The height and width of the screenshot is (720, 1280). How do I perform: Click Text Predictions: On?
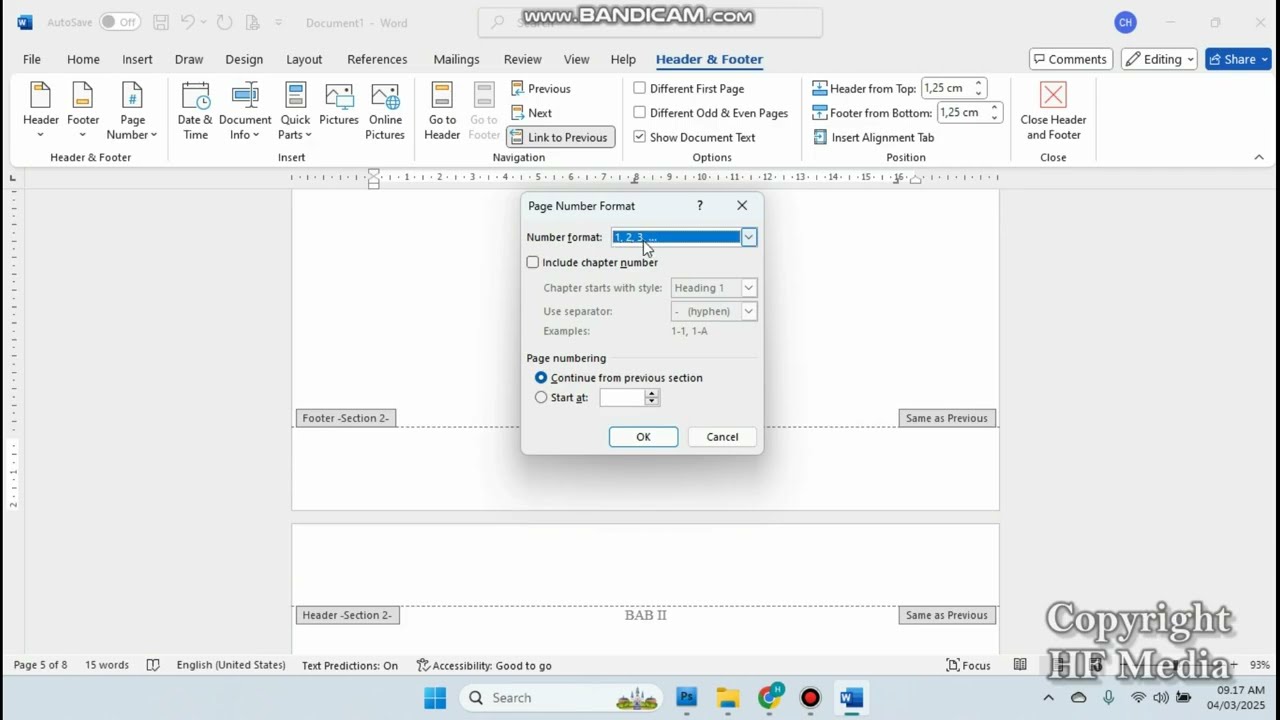pos(350,665)
